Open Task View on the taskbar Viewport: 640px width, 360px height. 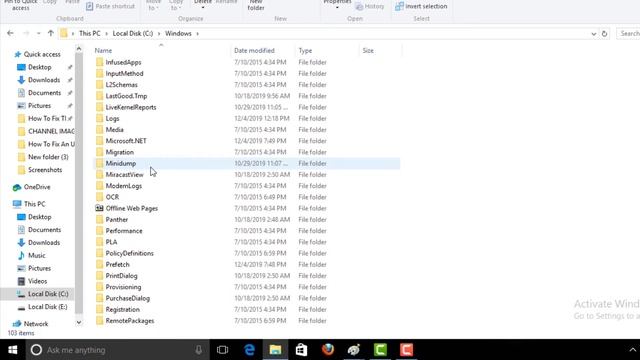pyautogui.click(x=222, y=350)
